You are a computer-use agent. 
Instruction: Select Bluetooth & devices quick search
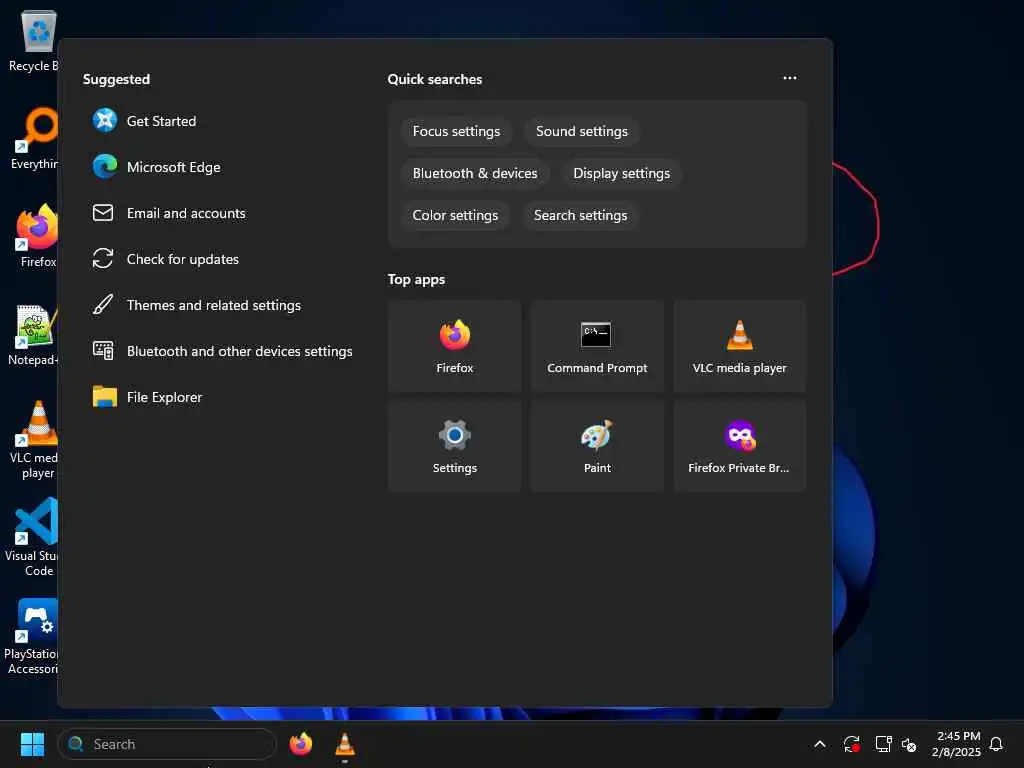(475, 173)
